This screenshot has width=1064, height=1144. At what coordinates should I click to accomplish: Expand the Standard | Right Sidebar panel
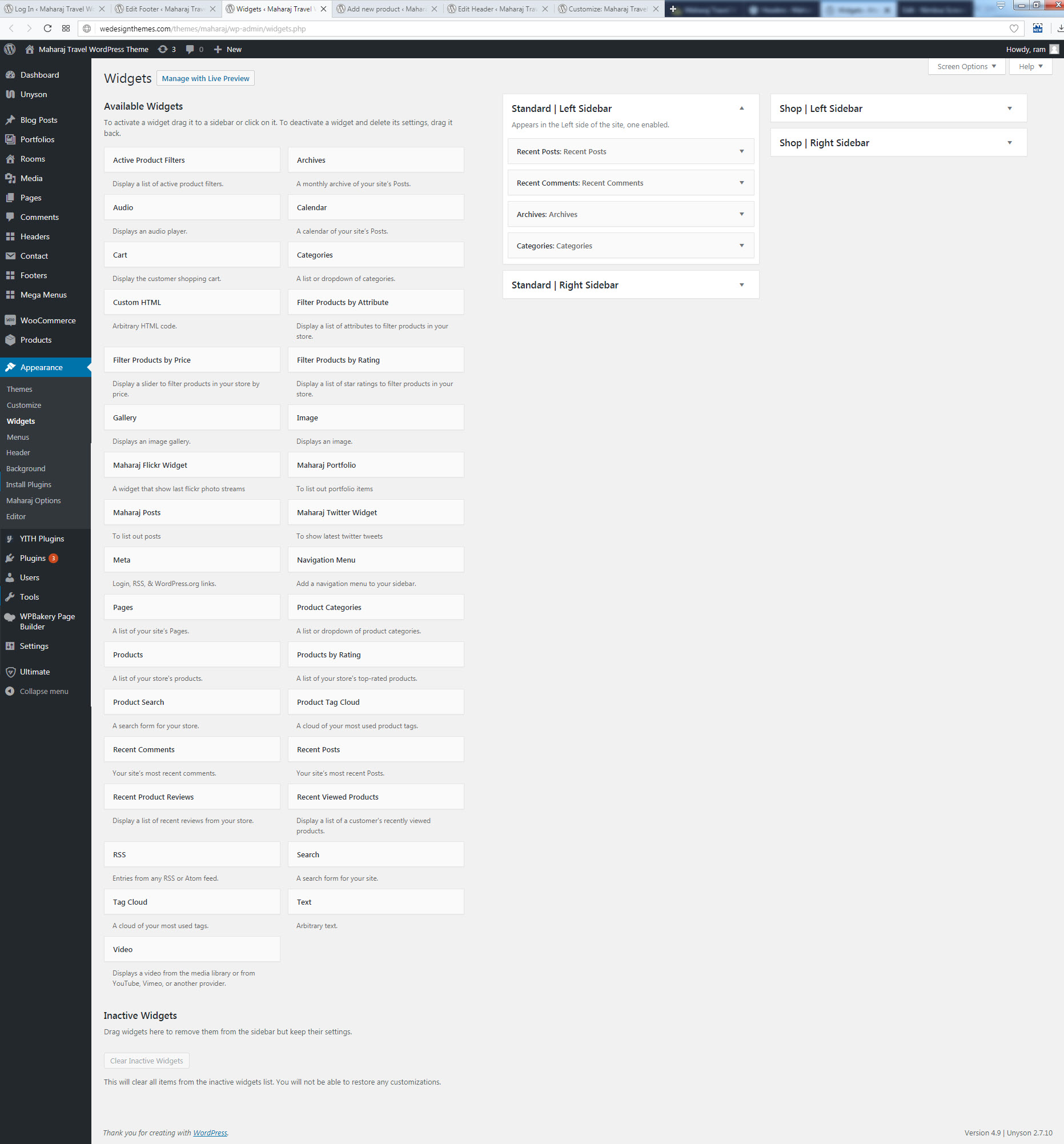click(x=741, y=285)
